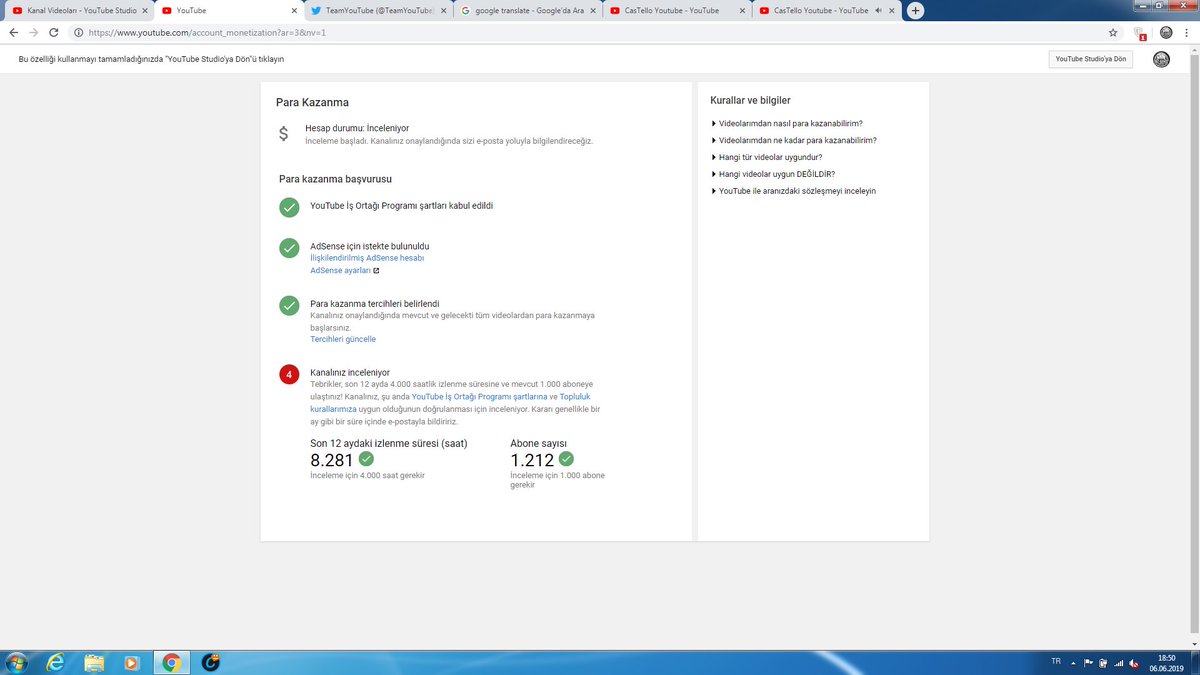Click the Para Kazanma heading
The width and height of the screenshot is (1200, 675).
click(312, 102)
